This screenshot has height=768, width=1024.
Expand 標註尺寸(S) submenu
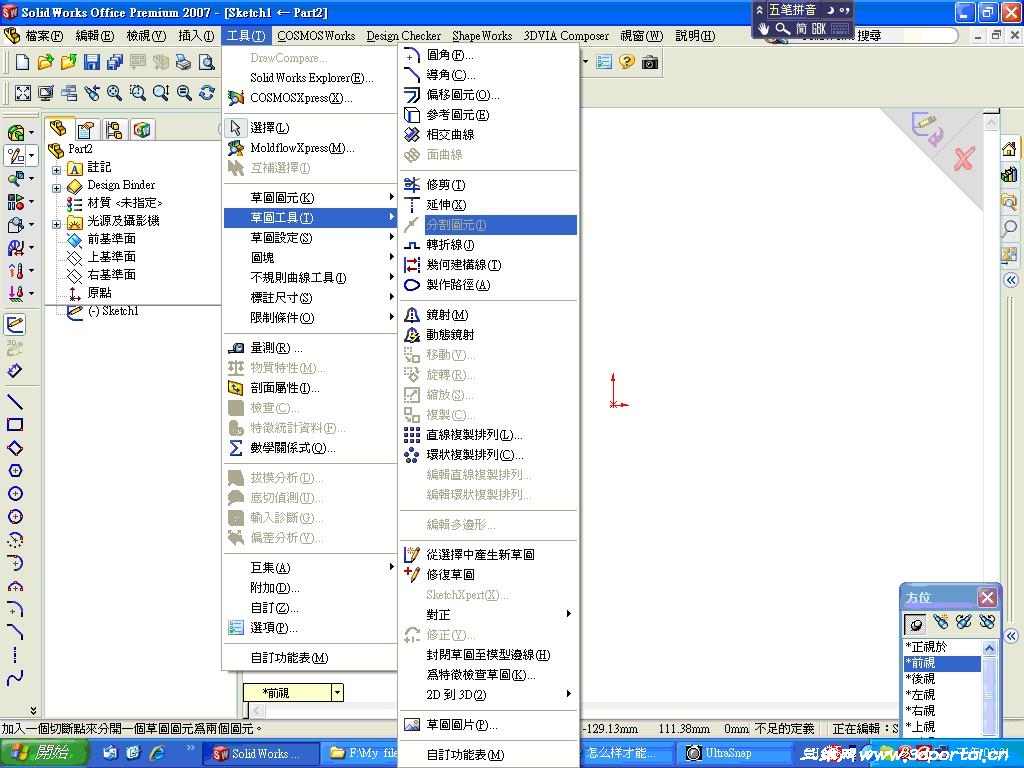click(310, 298)
